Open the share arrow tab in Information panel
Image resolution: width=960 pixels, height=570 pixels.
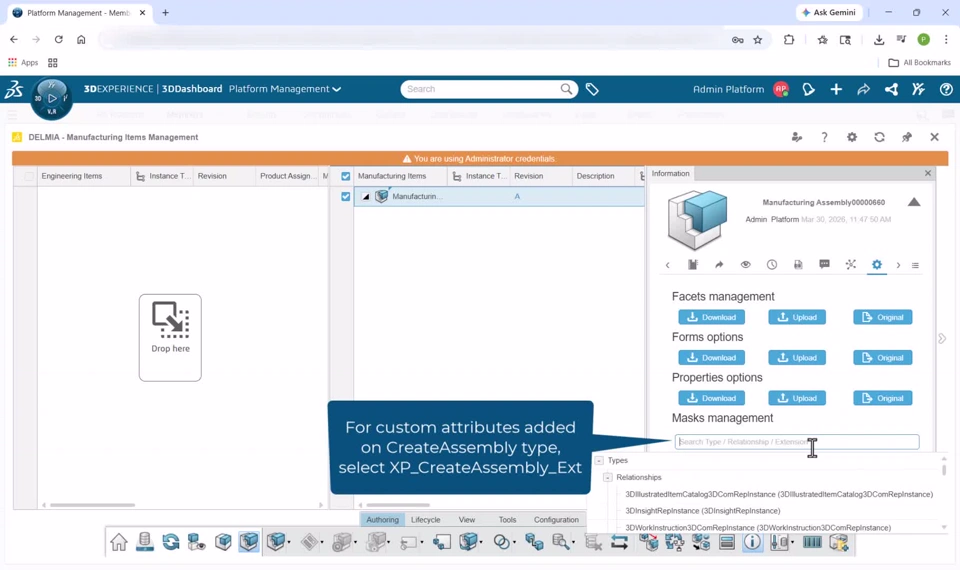[x=719, y=264]
